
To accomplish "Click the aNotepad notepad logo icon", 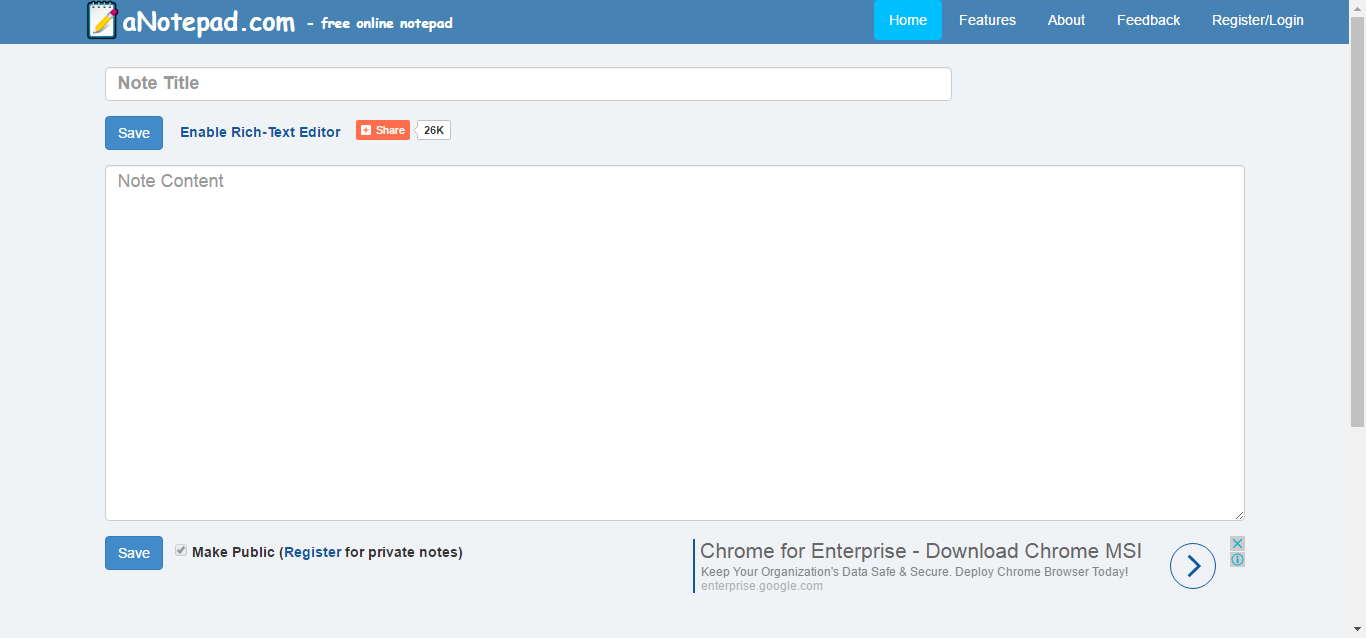I will point(104,20).
